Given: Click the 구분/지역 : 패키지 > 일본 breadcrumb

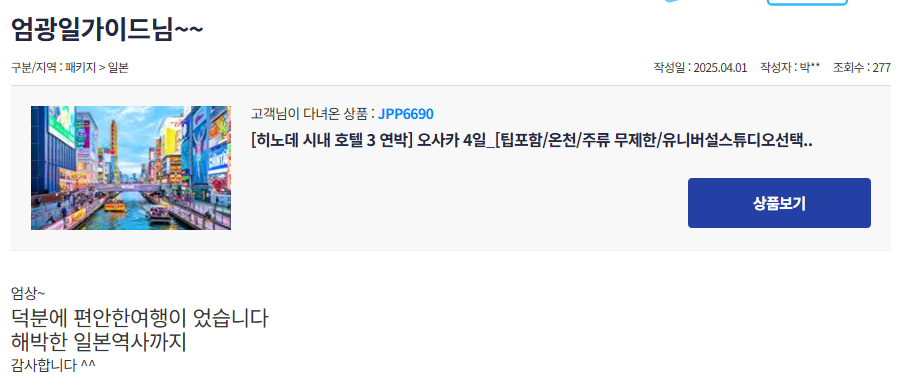Looking at the screenshot, I should click(x=70, y=67).
